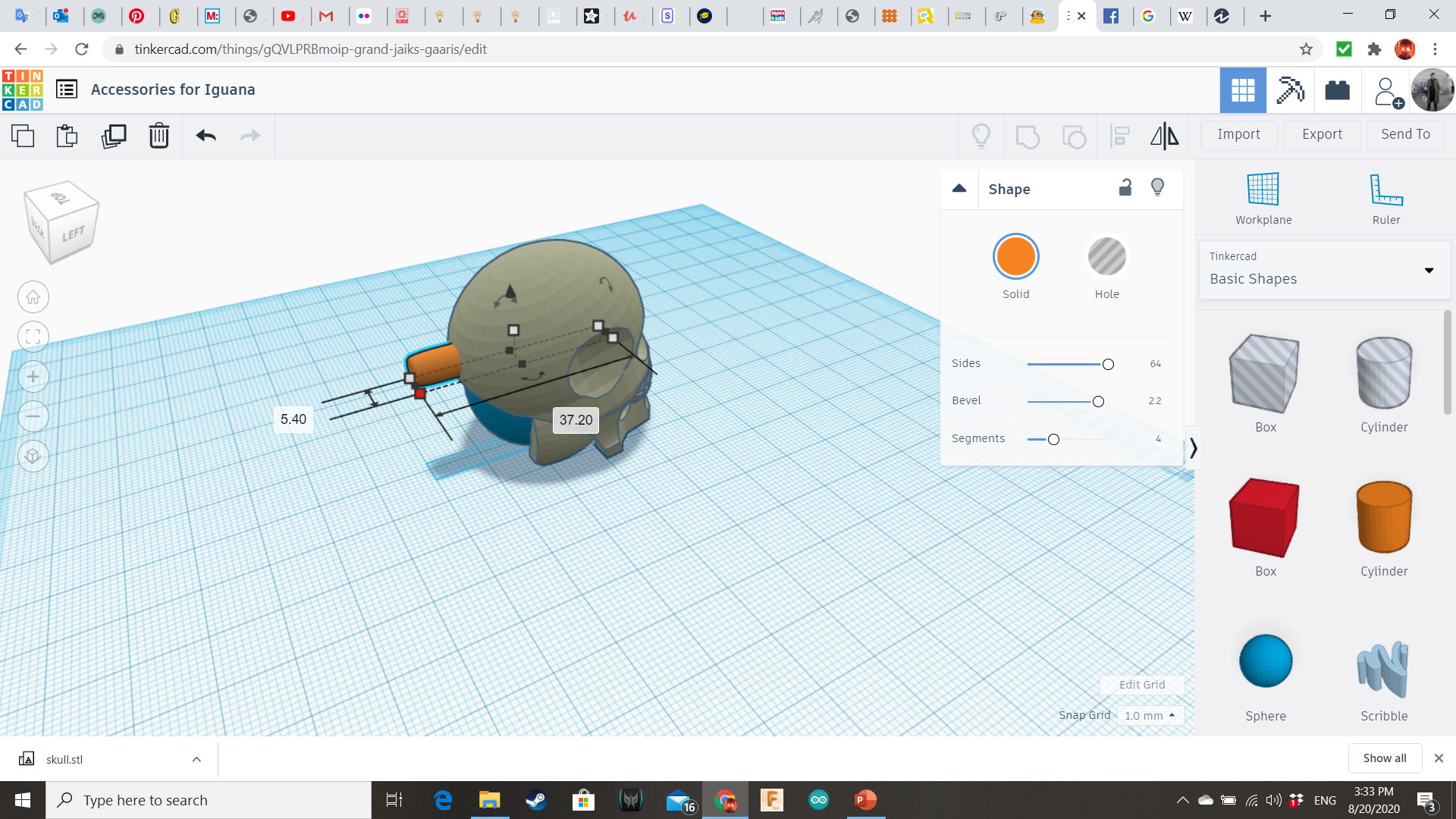Close the downloads bar
Screen dimensions: 1456x819
tap(1439, 758)
